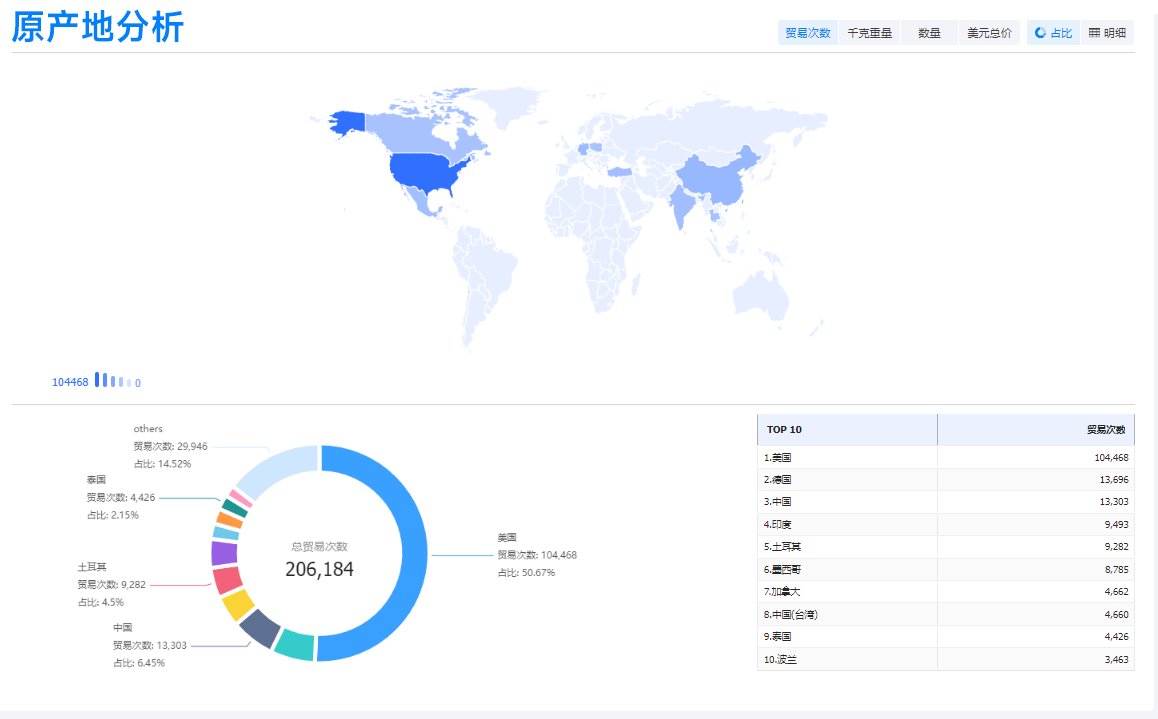Viewport: 1158px width, 719px height.
Task: Click China on the world map
Action: tap(717, 177)
